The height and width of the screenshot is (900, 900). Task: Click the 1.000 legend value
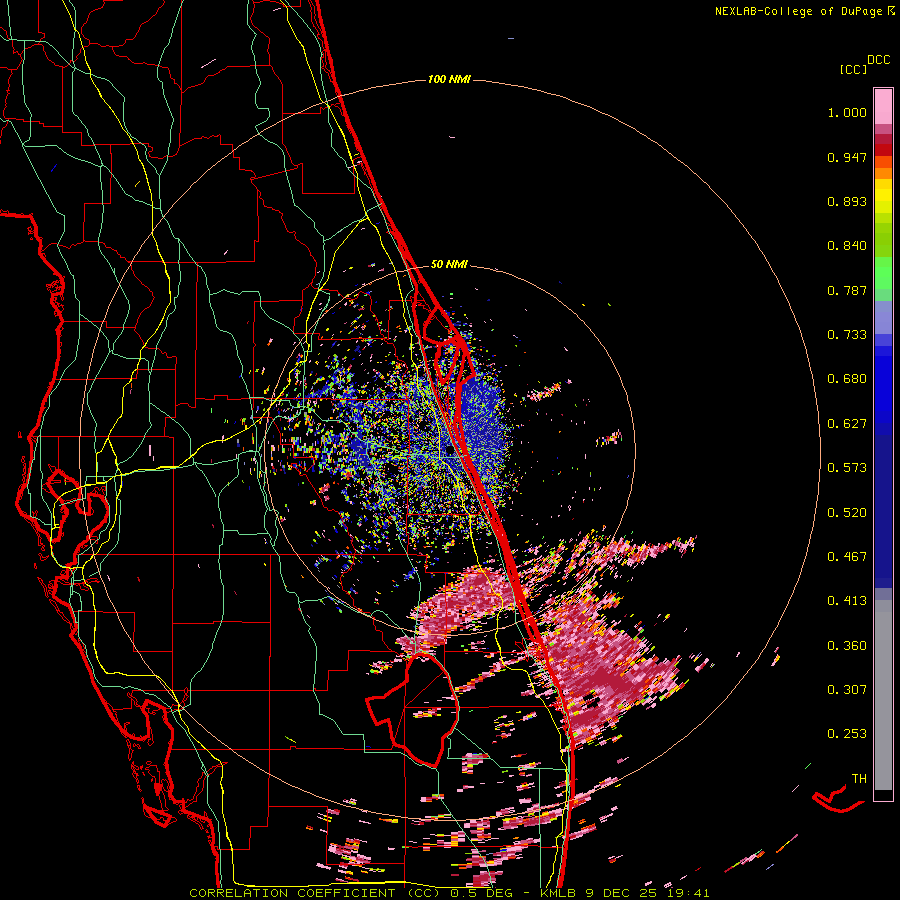(x=847, y=112)
